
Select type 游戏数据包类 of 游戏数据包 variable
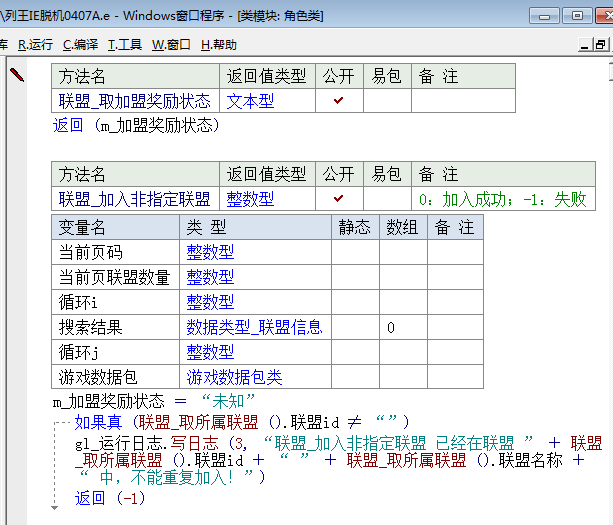(234, 377)
